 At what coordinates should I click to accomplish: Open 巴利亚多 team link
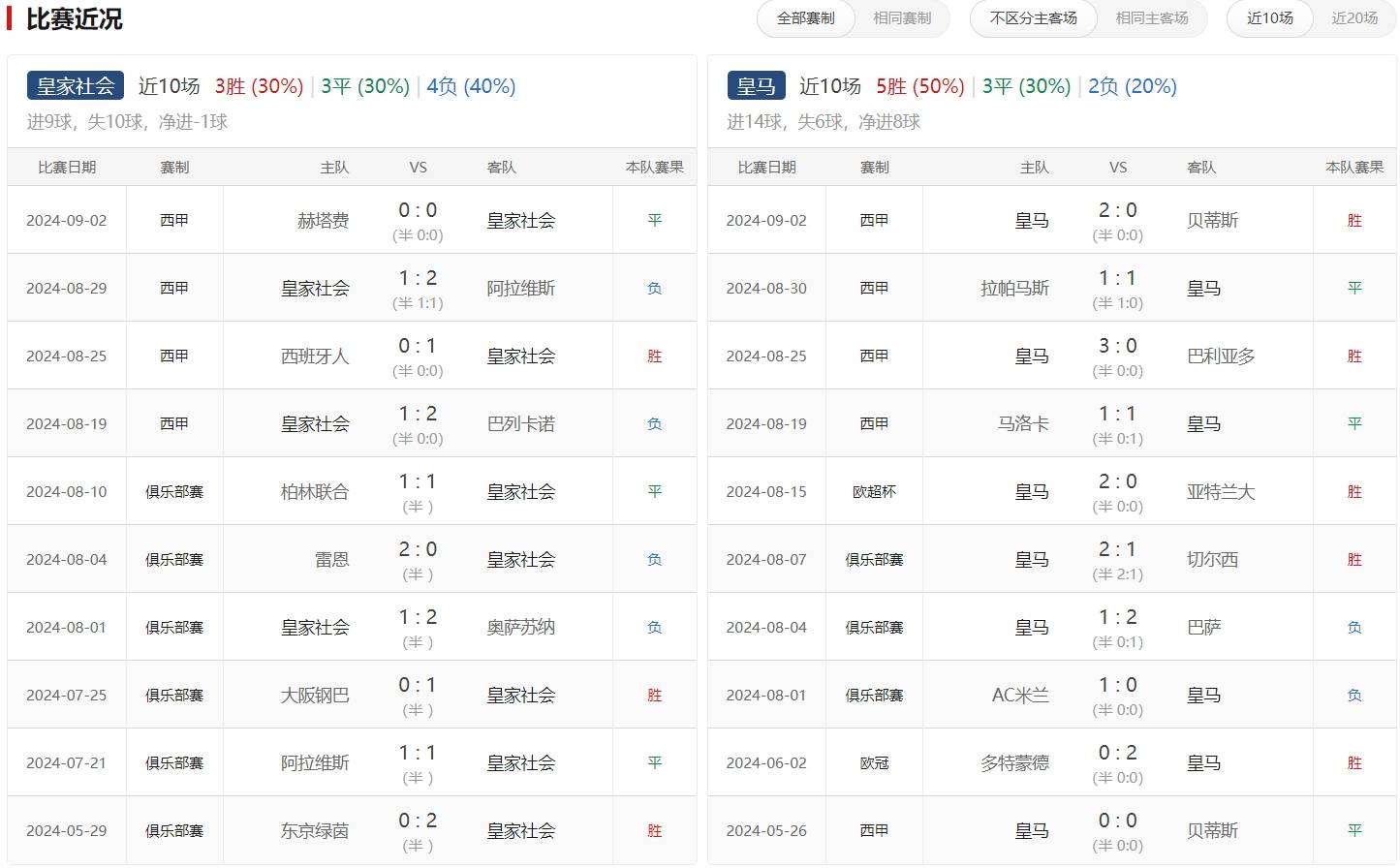(1221, 356)
